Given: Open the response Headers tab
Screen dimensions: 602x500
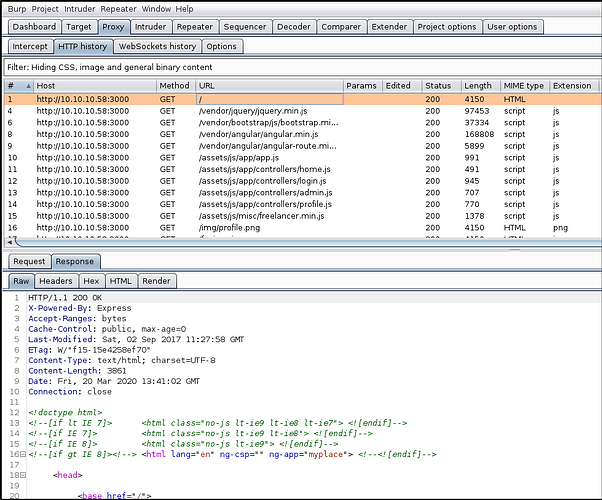Looking at the screenshot, I should [55, 281].
